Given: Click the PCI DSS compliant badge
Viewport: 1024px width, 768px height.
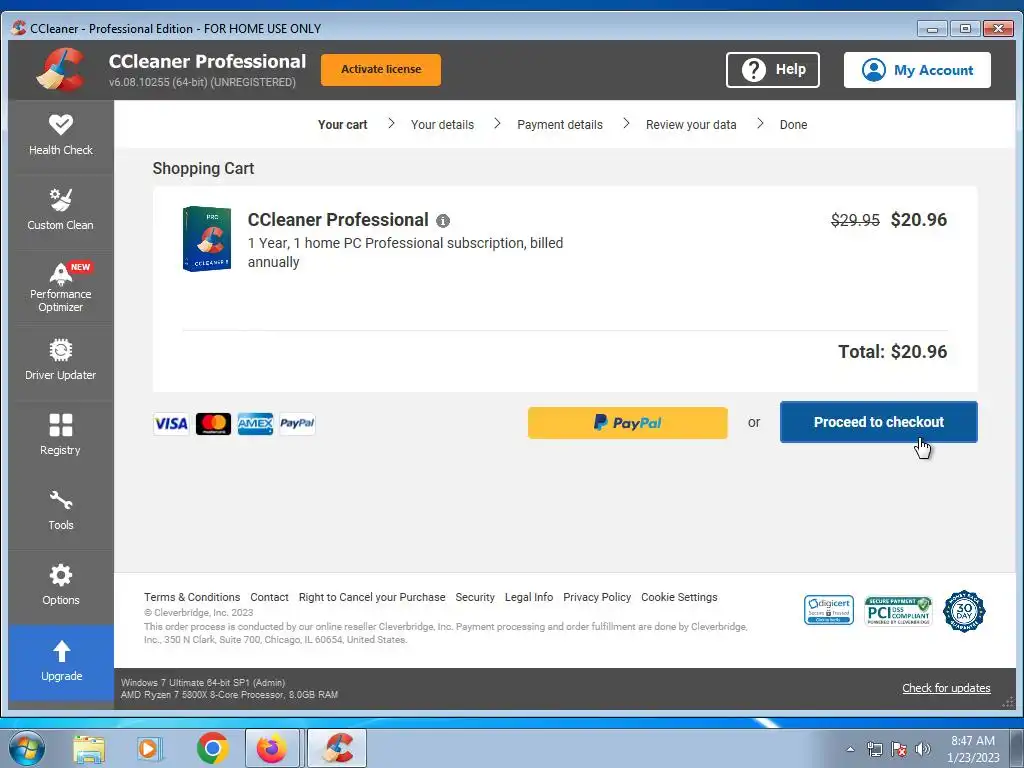Looking at the screenshot, I should (x=898, y=611).
